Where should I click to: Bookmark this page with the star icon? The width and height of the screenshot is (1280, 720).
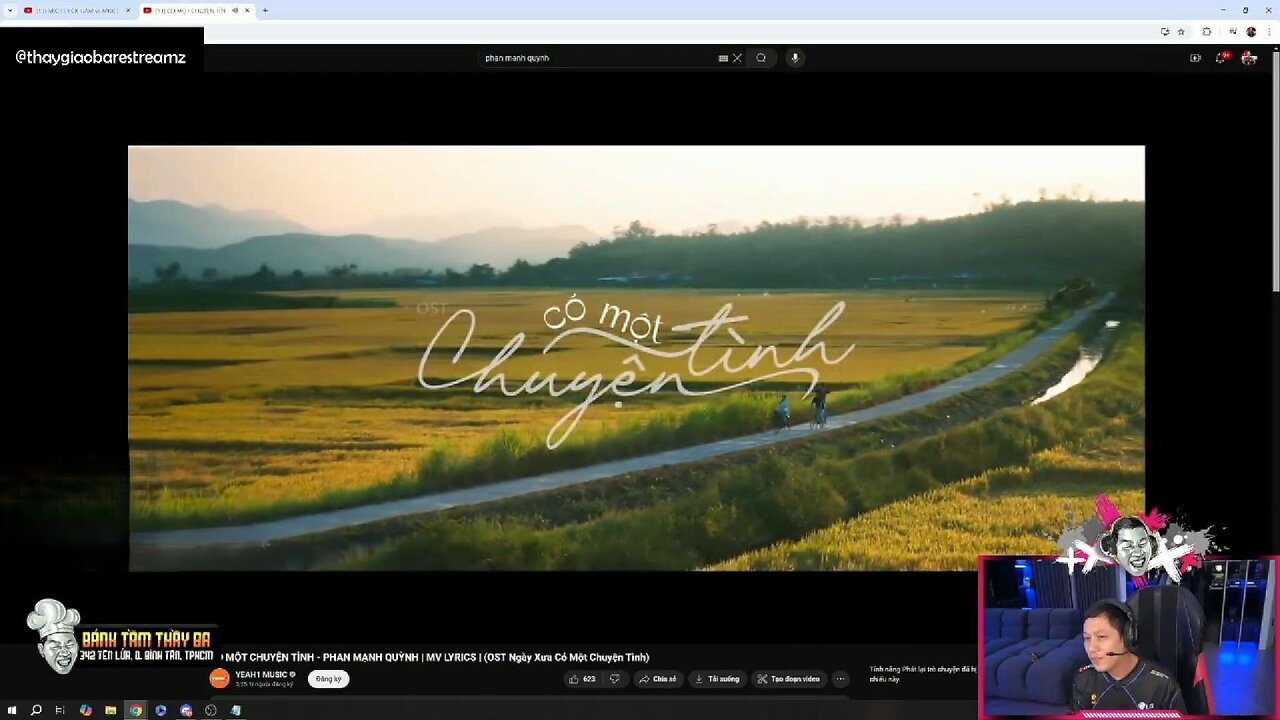click(x=1181, y=32)
